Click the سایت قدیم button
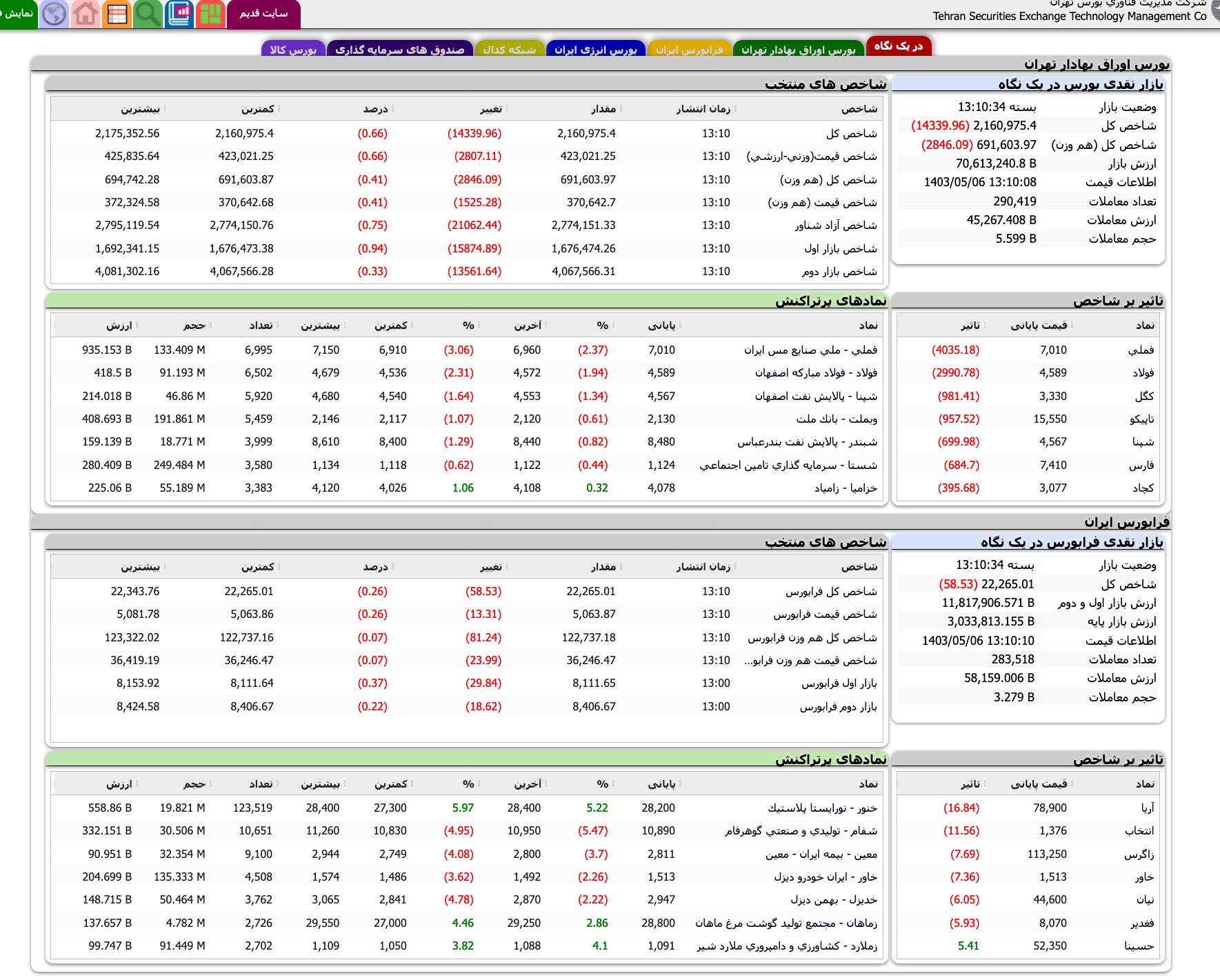Image resolution: width=1220 pixels, height=980 pixels. 264,14
